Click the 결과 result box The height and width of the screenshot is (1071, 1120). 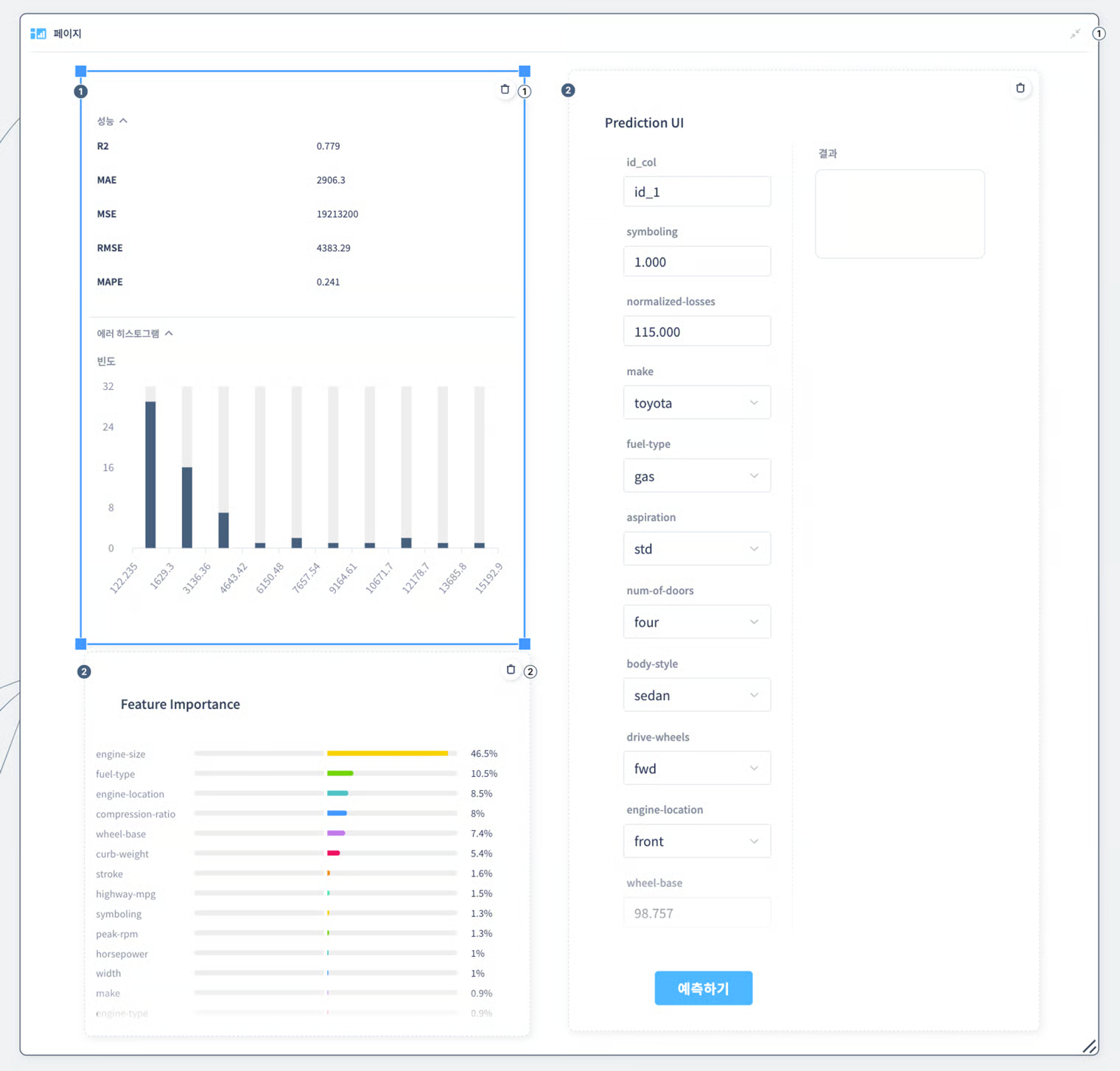click(x=899, y=214)
